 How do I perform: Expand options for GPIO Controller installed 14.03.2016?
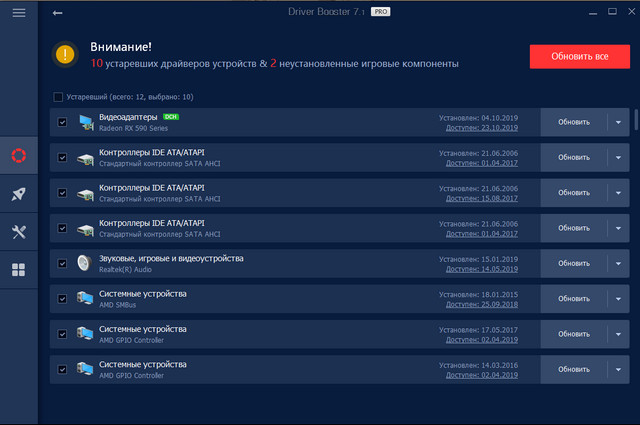[x=618, y=369]
